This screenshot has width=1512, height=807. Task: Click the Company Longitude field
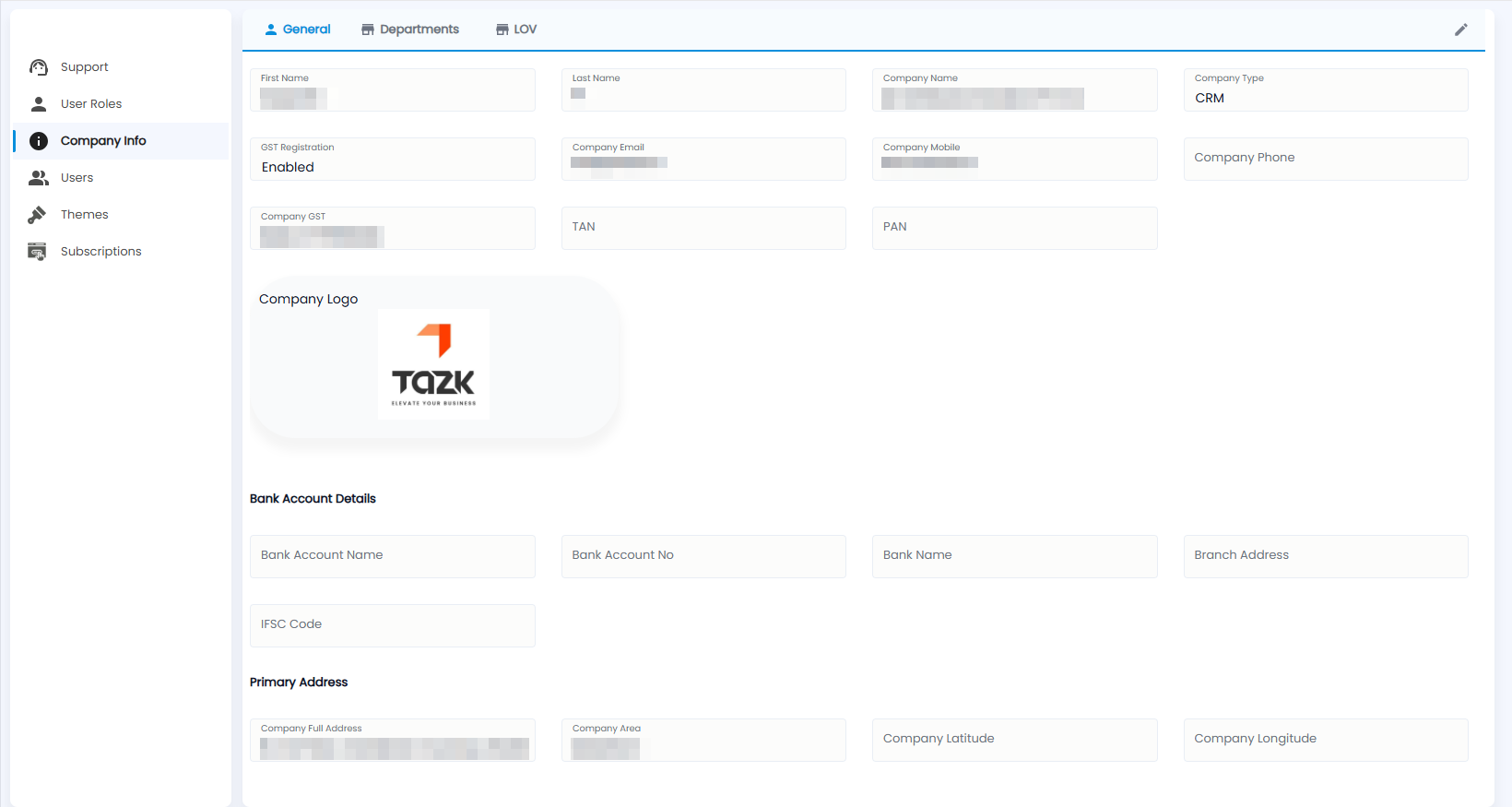[x=1326, y=740]
